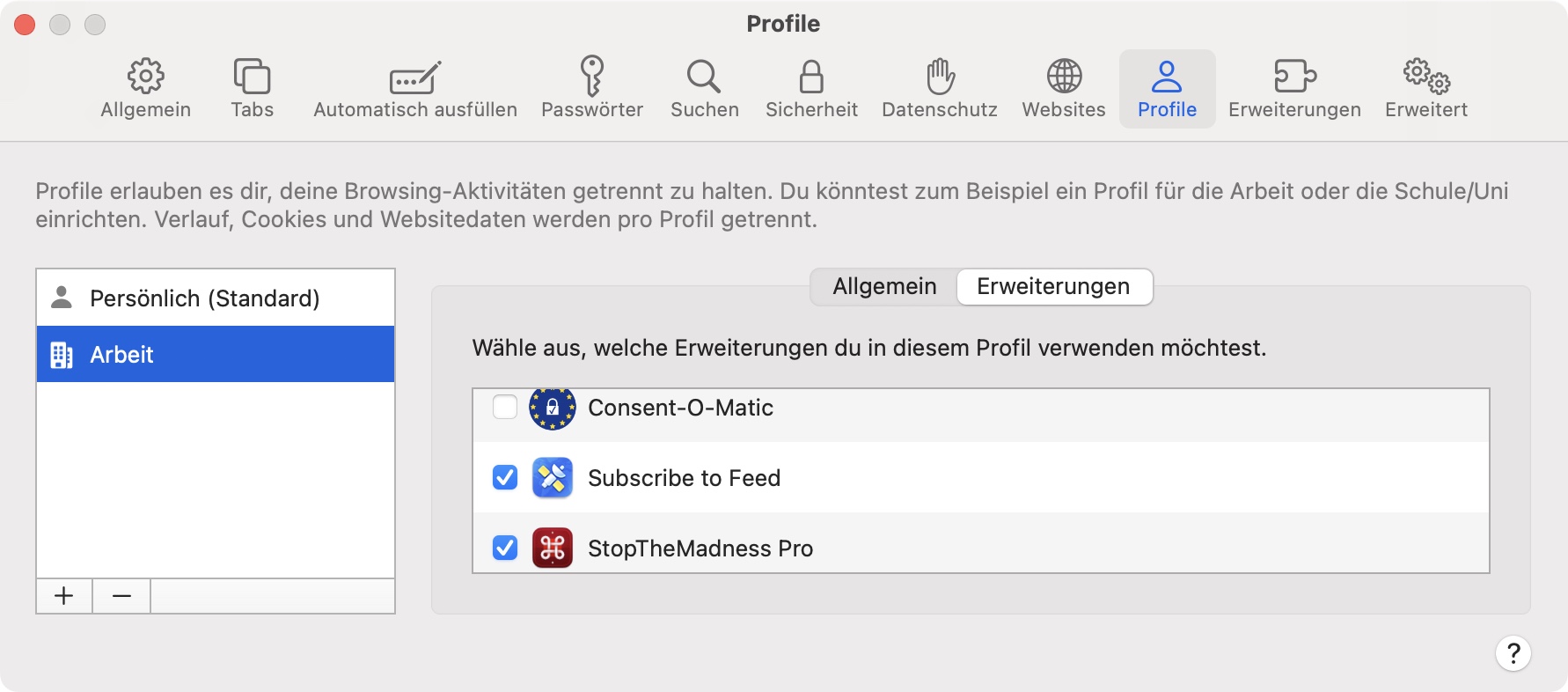Open the Passwörter key icon pane
1568x692 pixels.
click(x=592, y=89)
